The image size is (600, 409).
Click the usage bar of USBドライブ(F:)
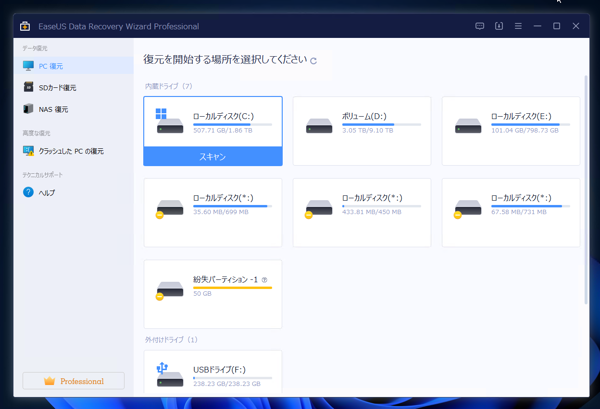pos(232,378)
